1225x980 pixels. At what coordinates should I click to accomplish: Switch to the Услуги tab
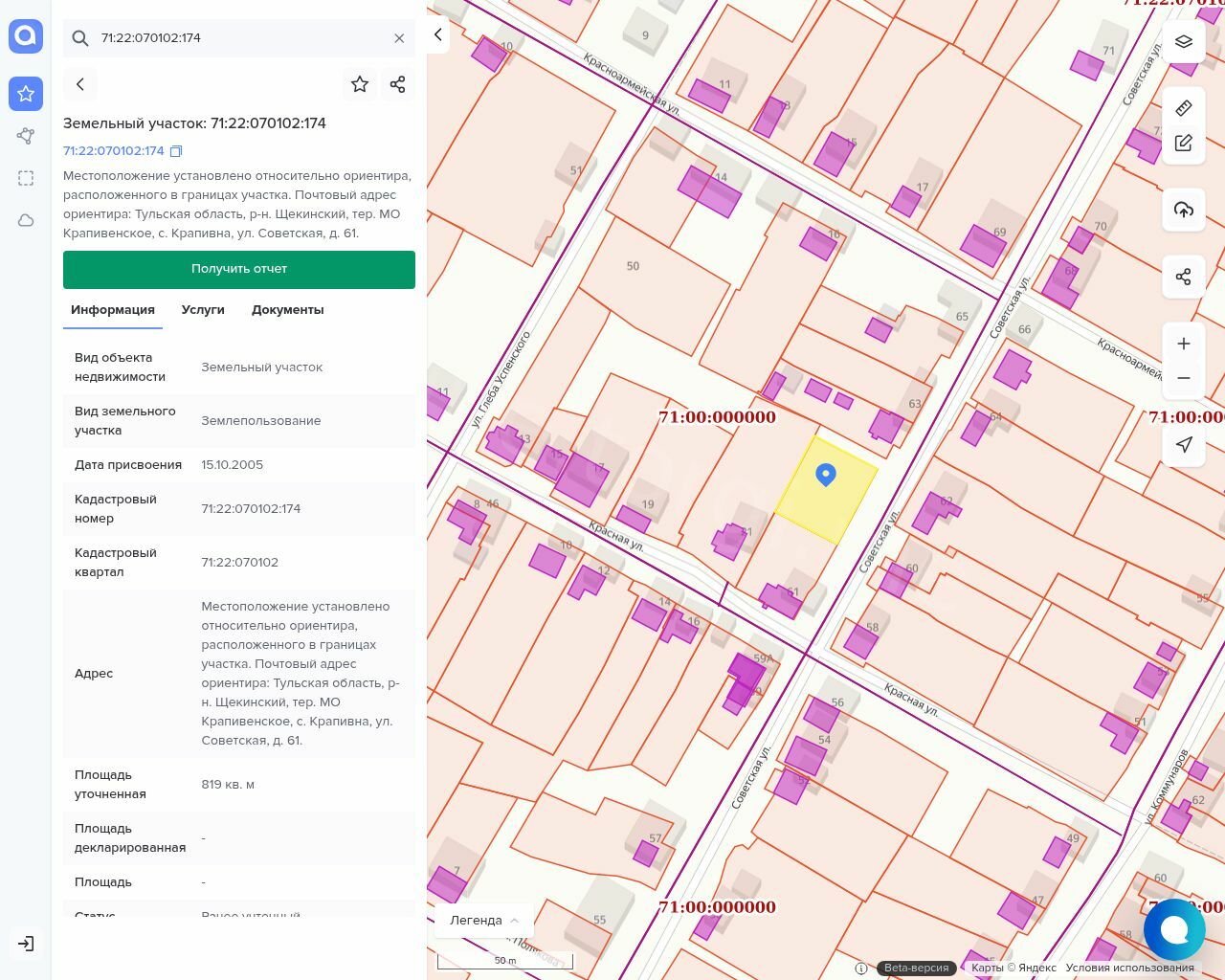click(203, 309)
